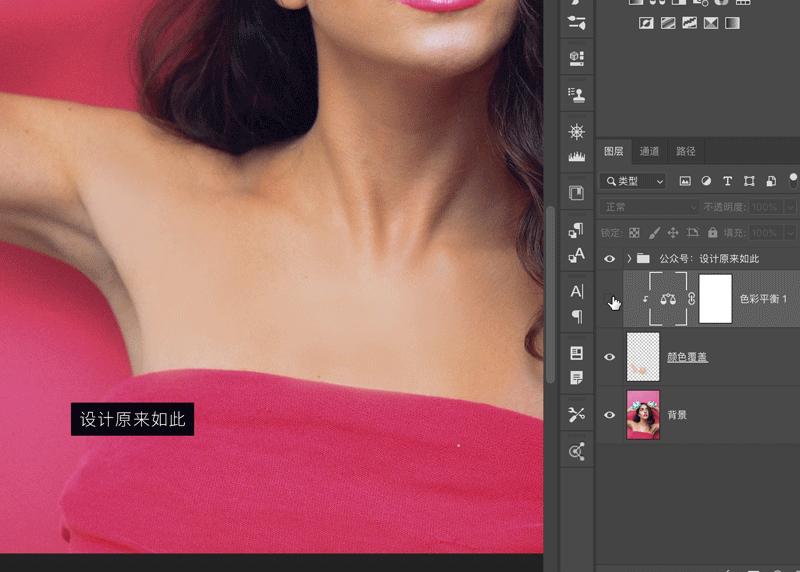Filter layers by pixel image icon
The image size is (800, 572).
click(x=685, y=181)
